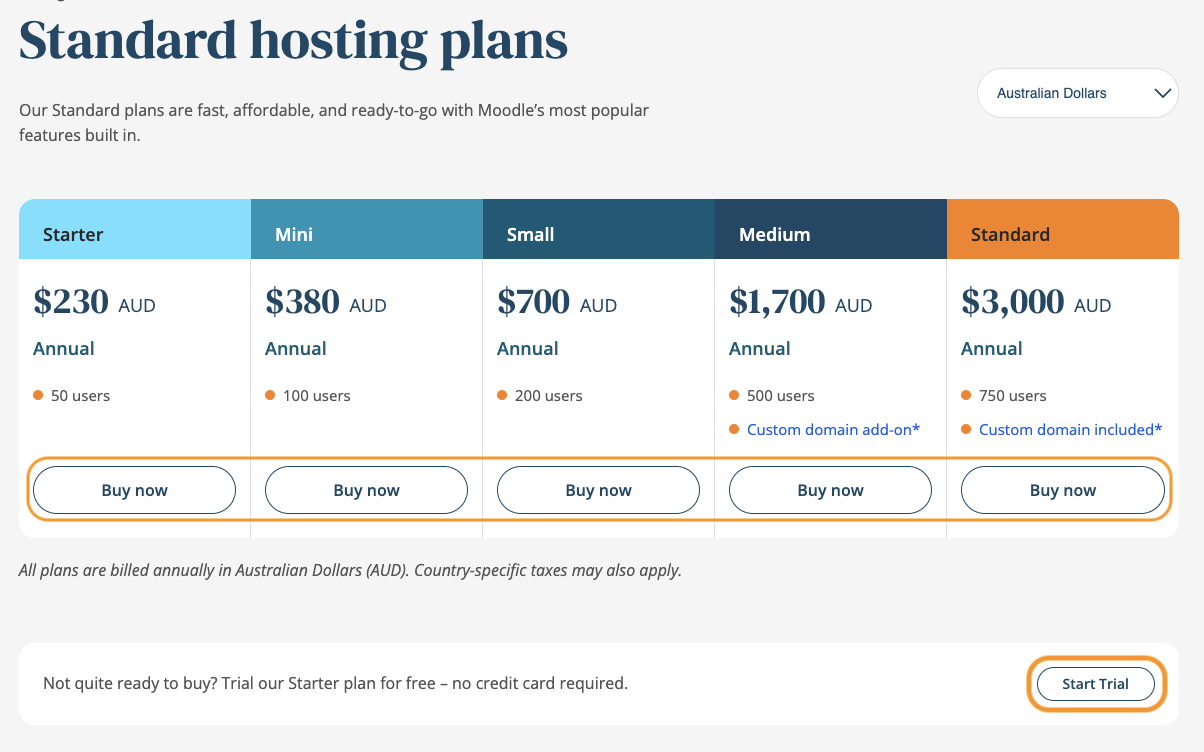This screenshot has height=752, width=1204.
Task: Open the Custom domain included link
Action: tap(1070, 429)
